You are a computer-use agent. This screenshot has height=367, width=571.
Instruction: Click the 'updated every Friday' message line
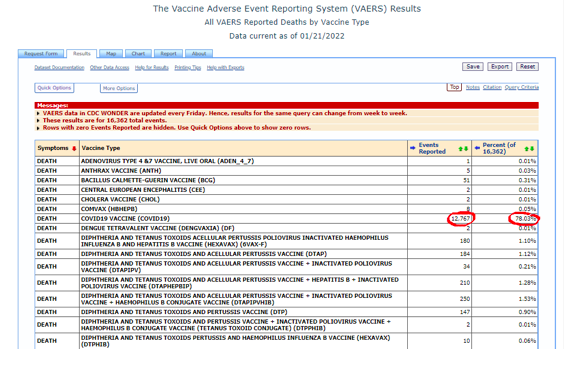[x=225, y=113]
